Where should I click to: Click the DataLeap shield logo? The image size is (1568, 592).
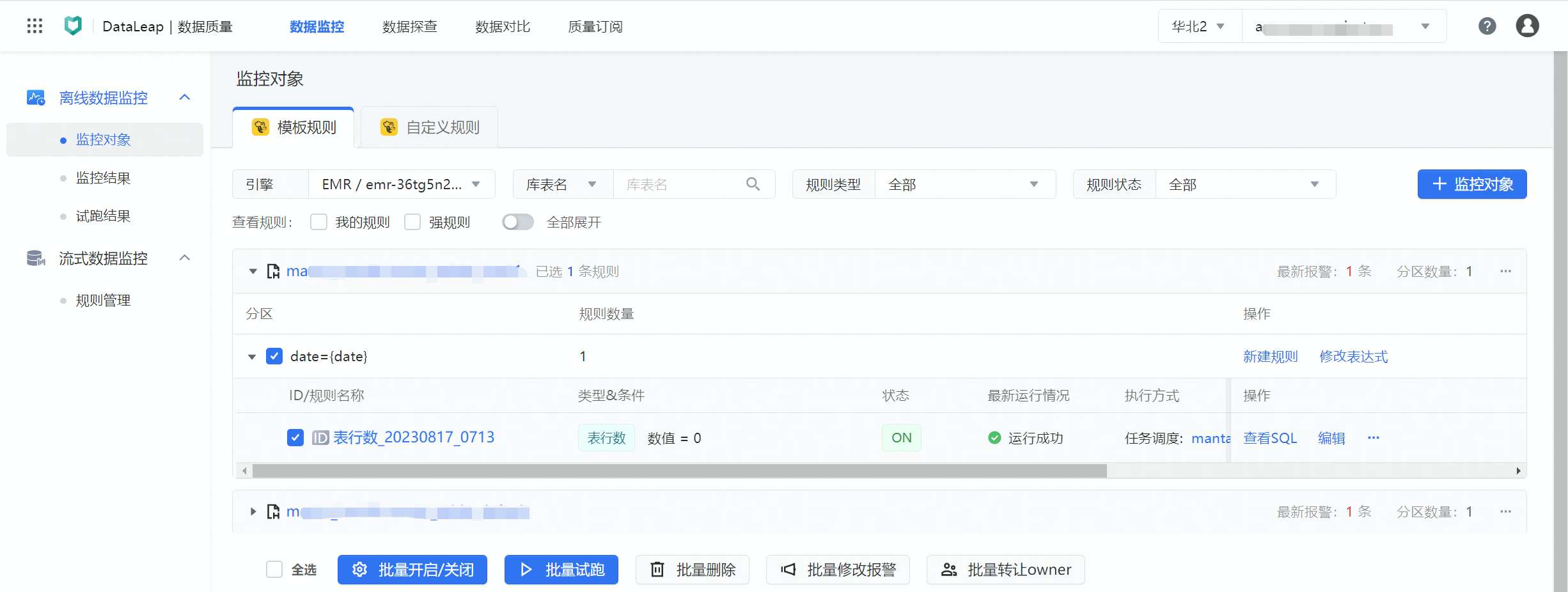point(74,26)
